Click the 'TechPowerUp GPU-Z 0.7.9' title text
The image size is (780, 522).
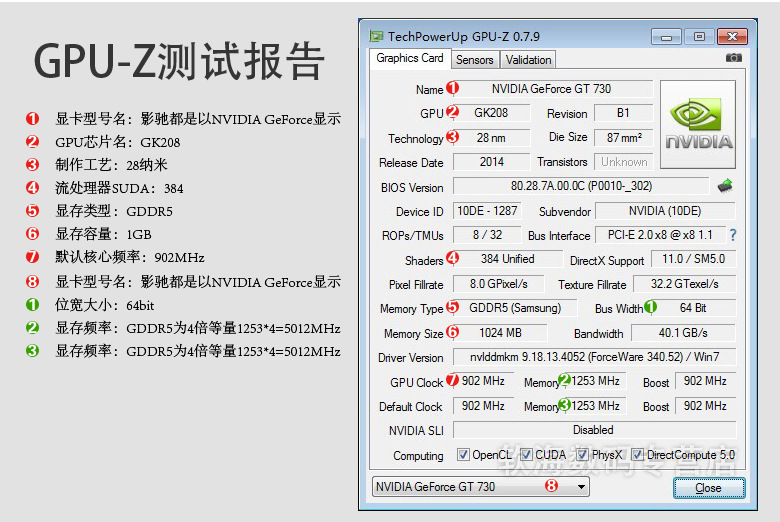point(464,37)
